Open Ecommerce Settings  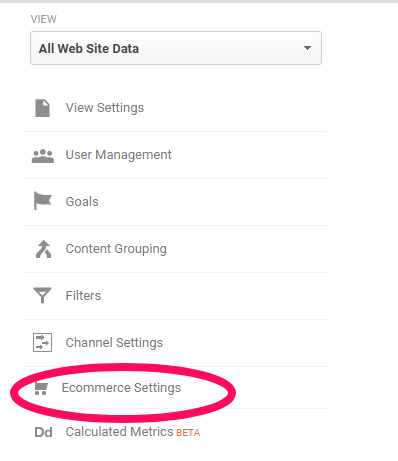[121, 388]
